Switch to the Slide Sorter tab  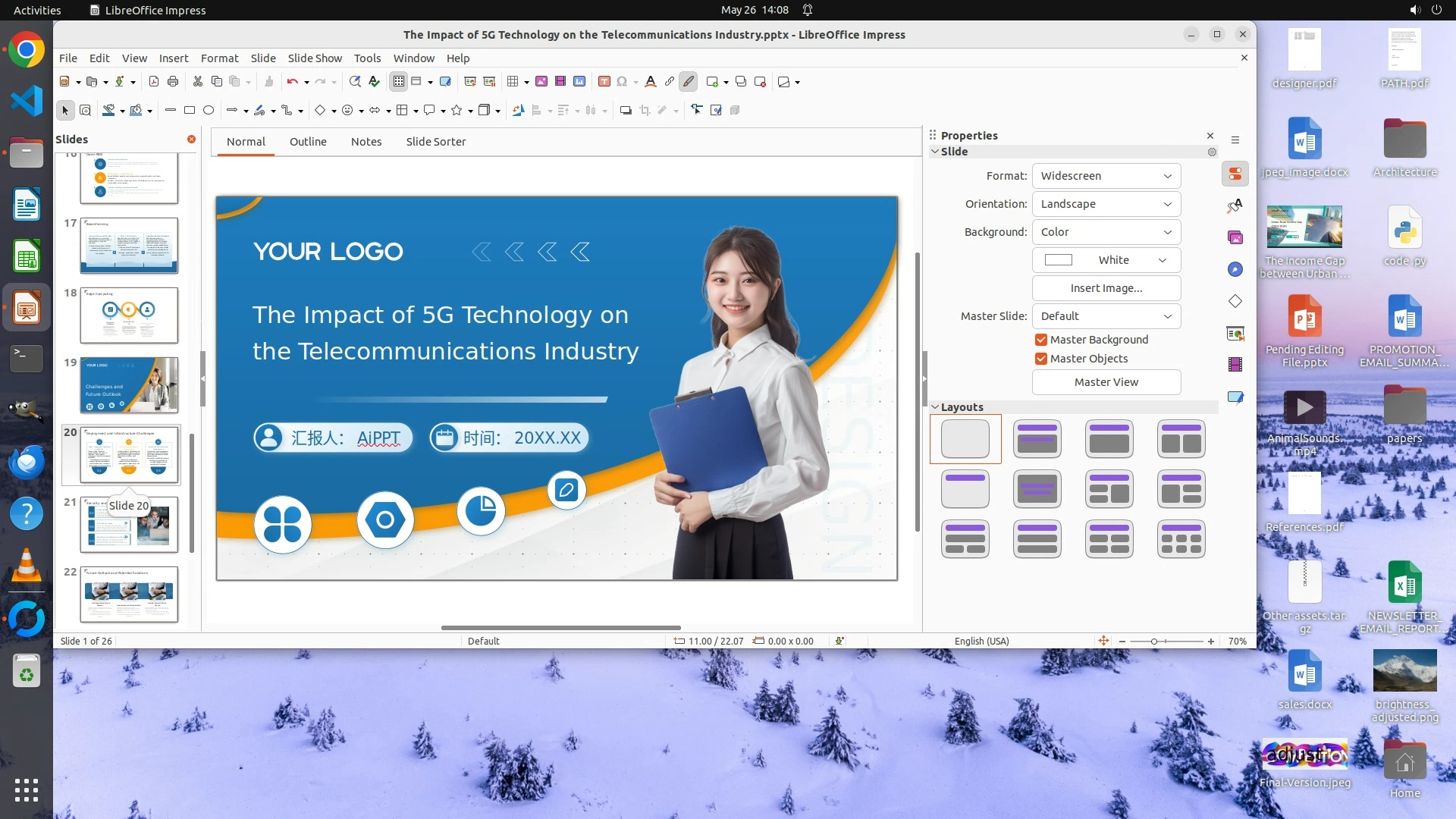[435, 142]
